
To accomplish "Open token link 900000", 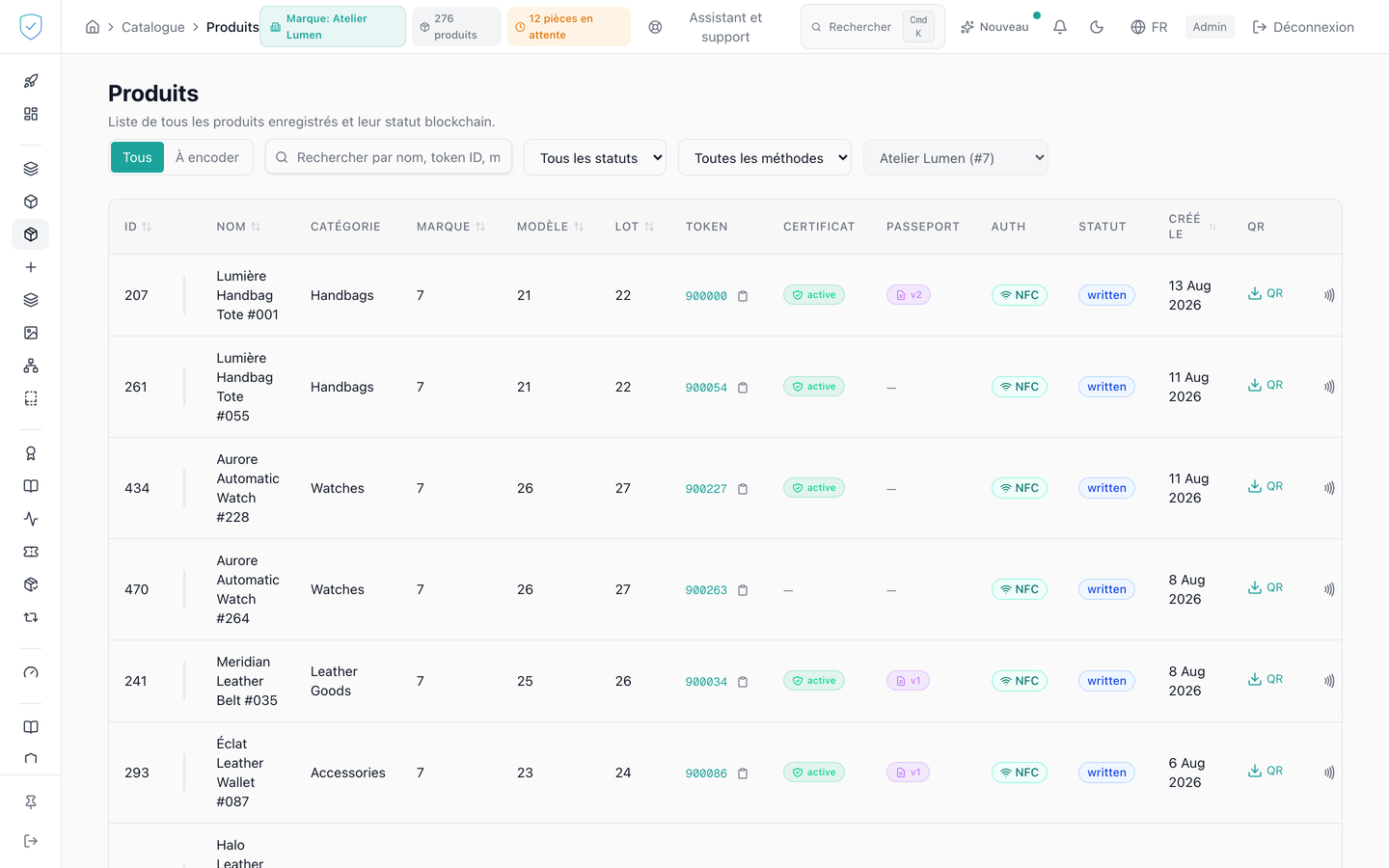I will point(706,296).
